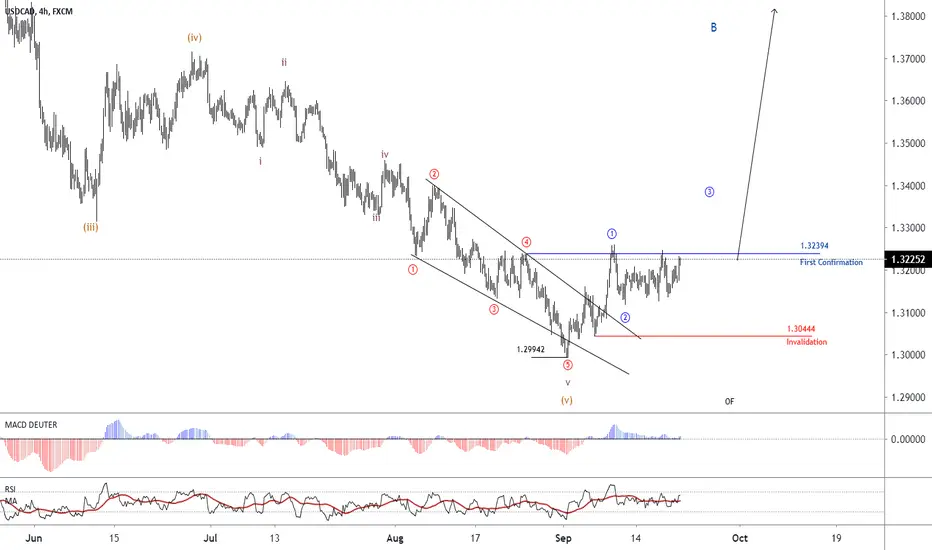
Task: Click the 1.38000 price axis value
Action: click(908, 16)
